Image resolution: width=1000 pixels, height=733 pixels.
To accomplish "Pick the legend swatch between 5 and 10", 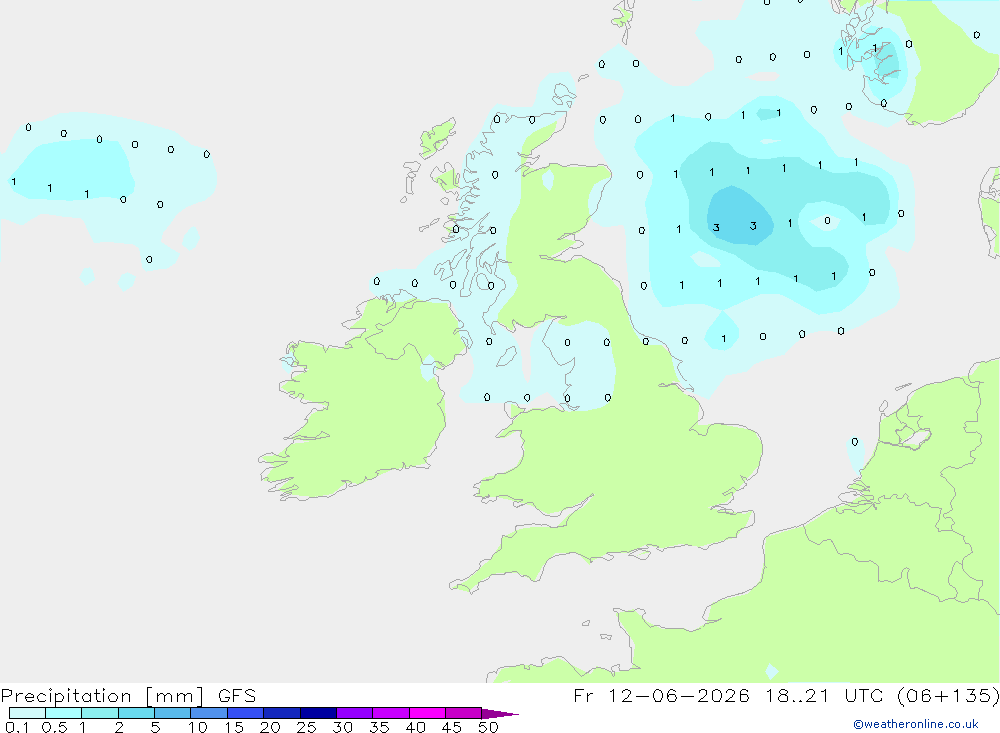I will [172, 713].
